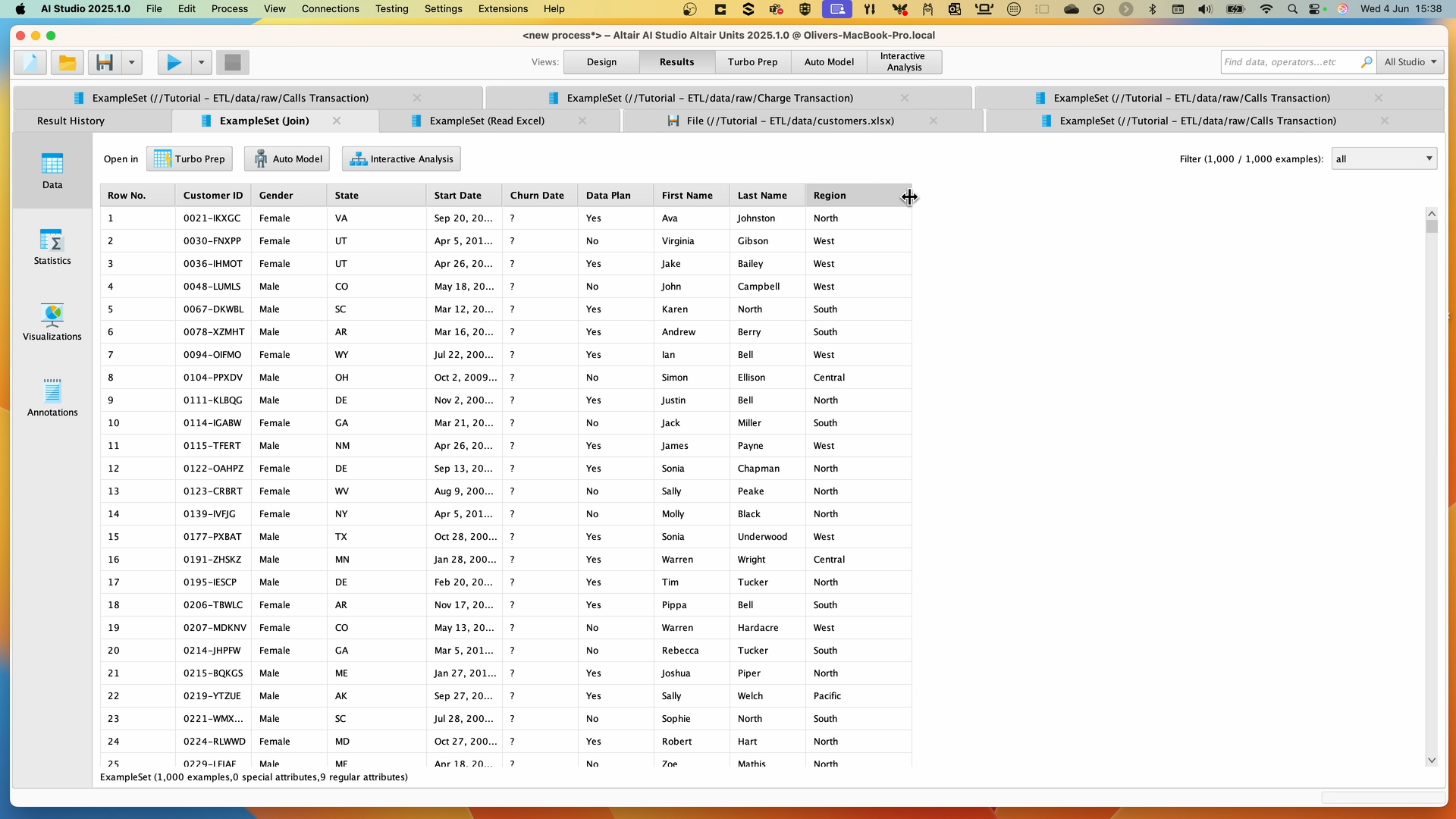This screenshot has height=819, width=1456.
Task: Open an existing process via the folder icon
Action: pos(67,62)
